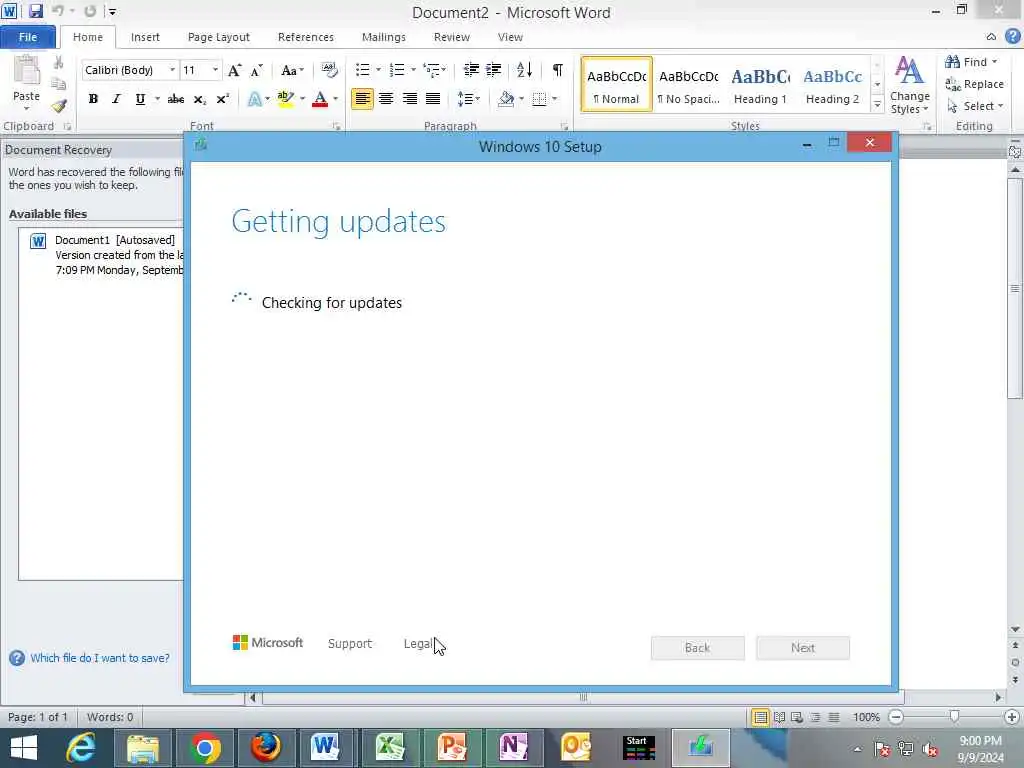The width and height of the screenshot is (1024, 768).
Task: Click the Copy icon in Clipboard
Action: [x=59, y=84]
